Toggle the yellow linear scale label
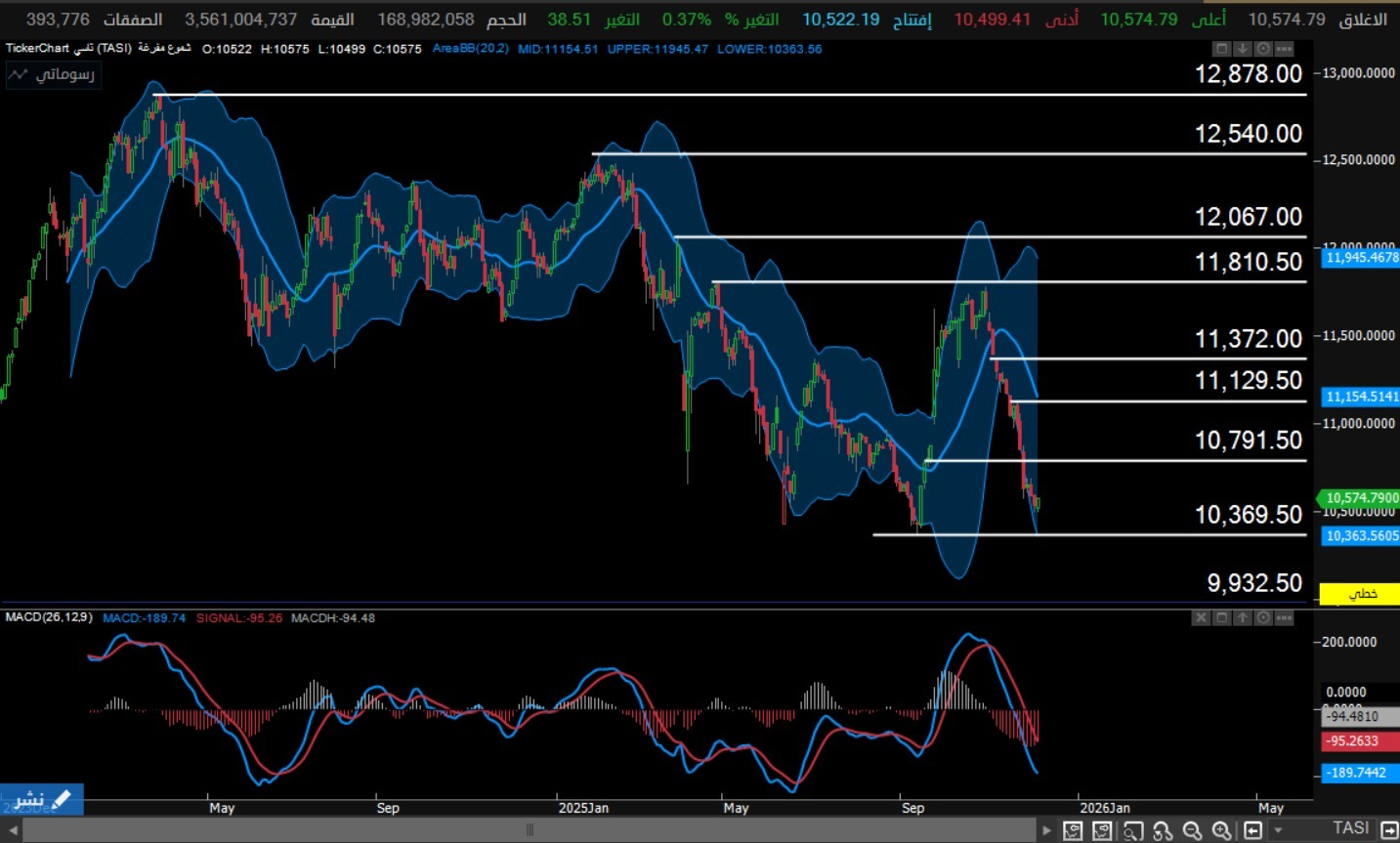This screenshot has width=1400, height=843. 1362,594
